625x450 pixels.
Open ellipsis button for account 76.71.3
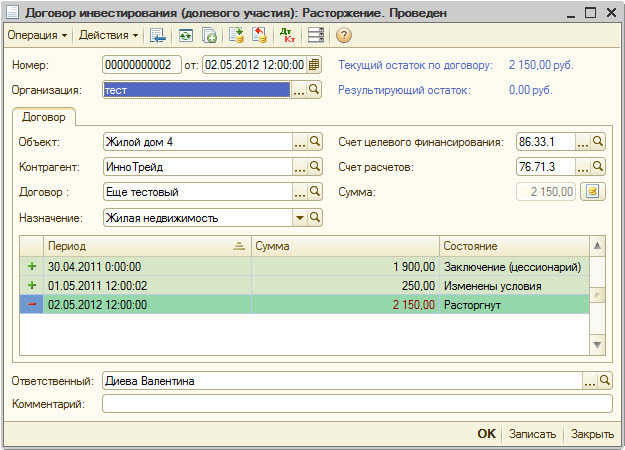coord(583,167)
